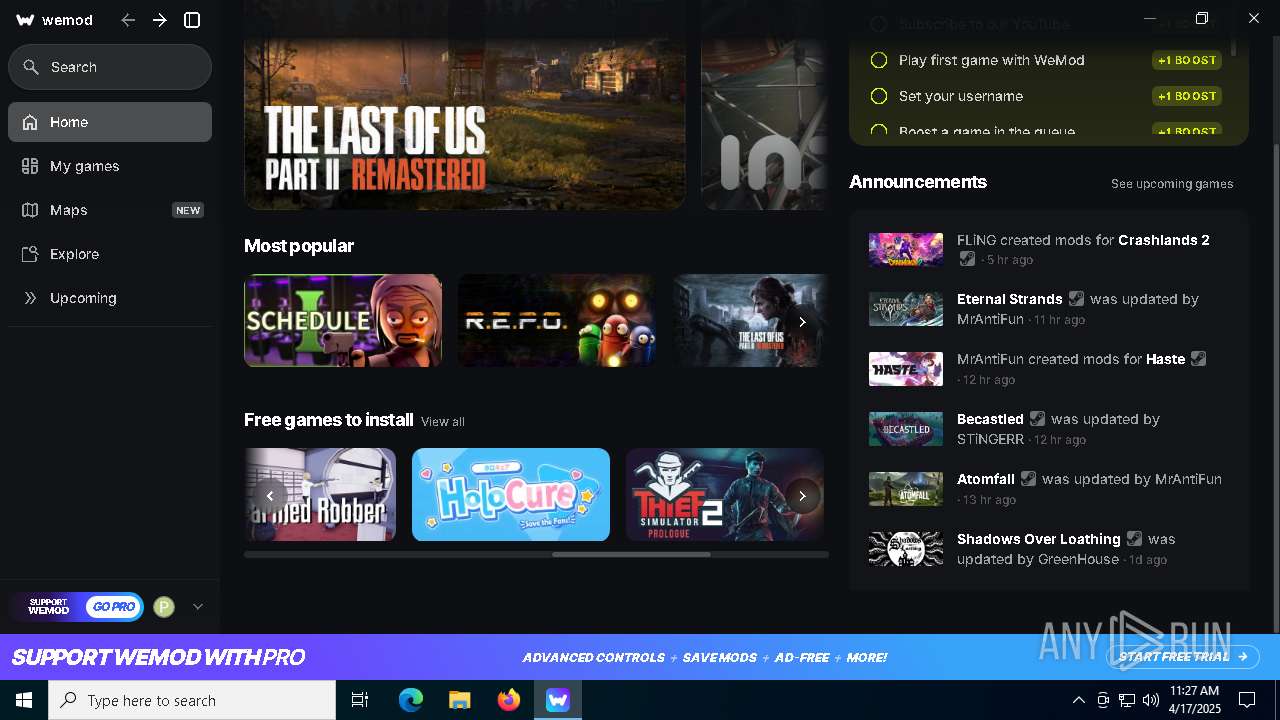Click the Go Pro button
This screenshot has width=1280, height=720.
click(112, 607)
